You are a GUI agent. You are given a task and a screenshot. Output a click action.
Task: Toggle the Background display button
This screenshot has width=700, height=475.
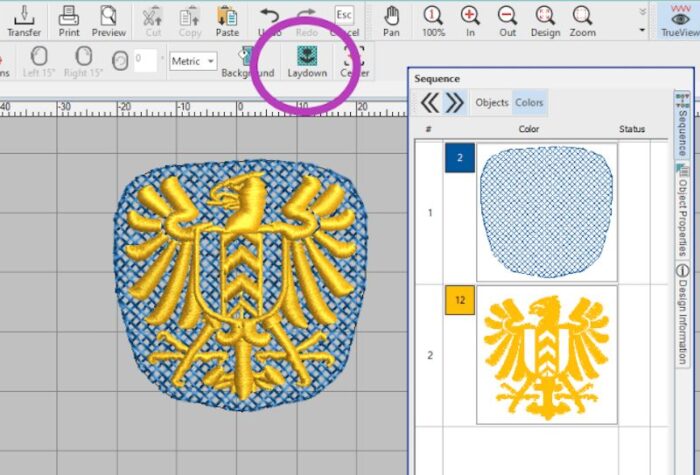[x=247, y=60]
